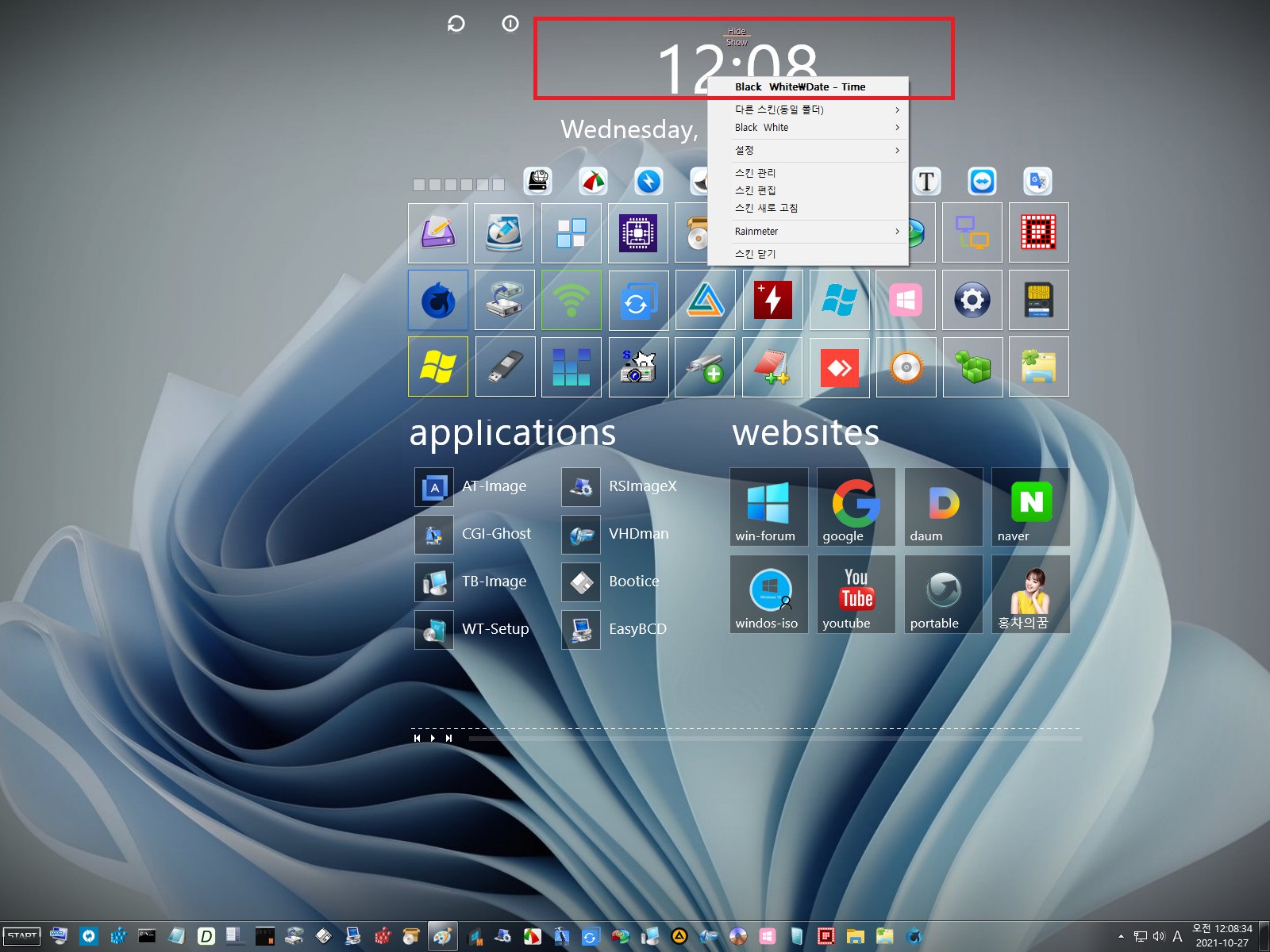This screenshot has width=1270, height=952.
Task: Click the previous track player button
Action: point(417,738)
